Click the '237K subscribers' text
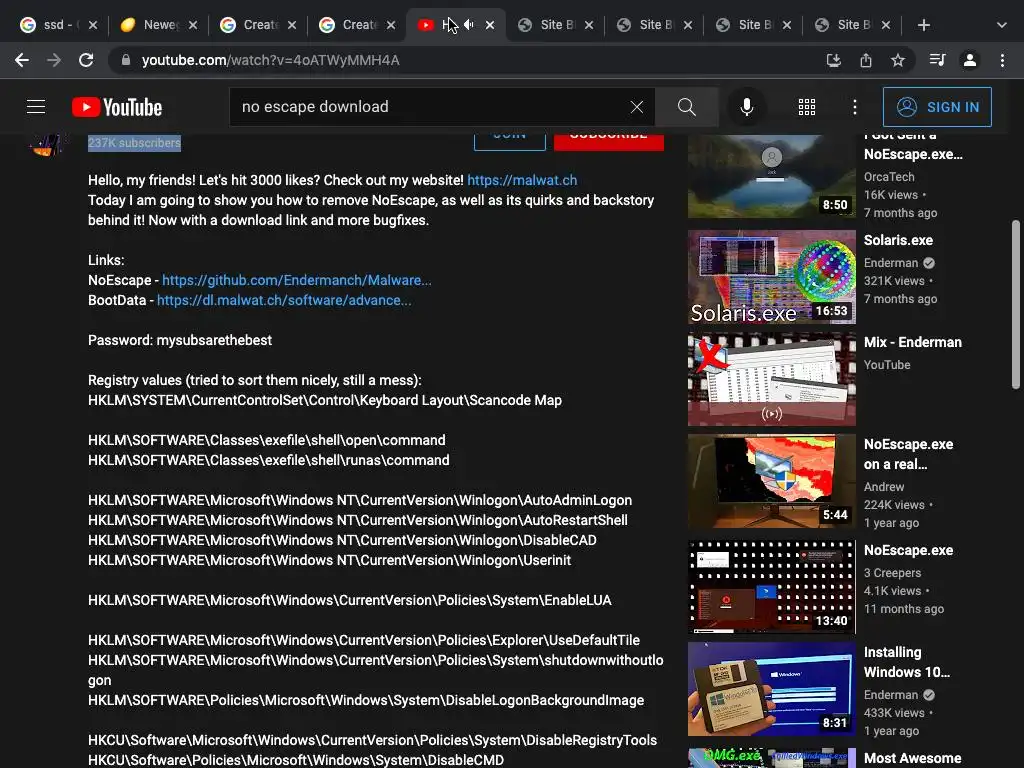This screenshot has height=768, width=1024. coord(135,143)
